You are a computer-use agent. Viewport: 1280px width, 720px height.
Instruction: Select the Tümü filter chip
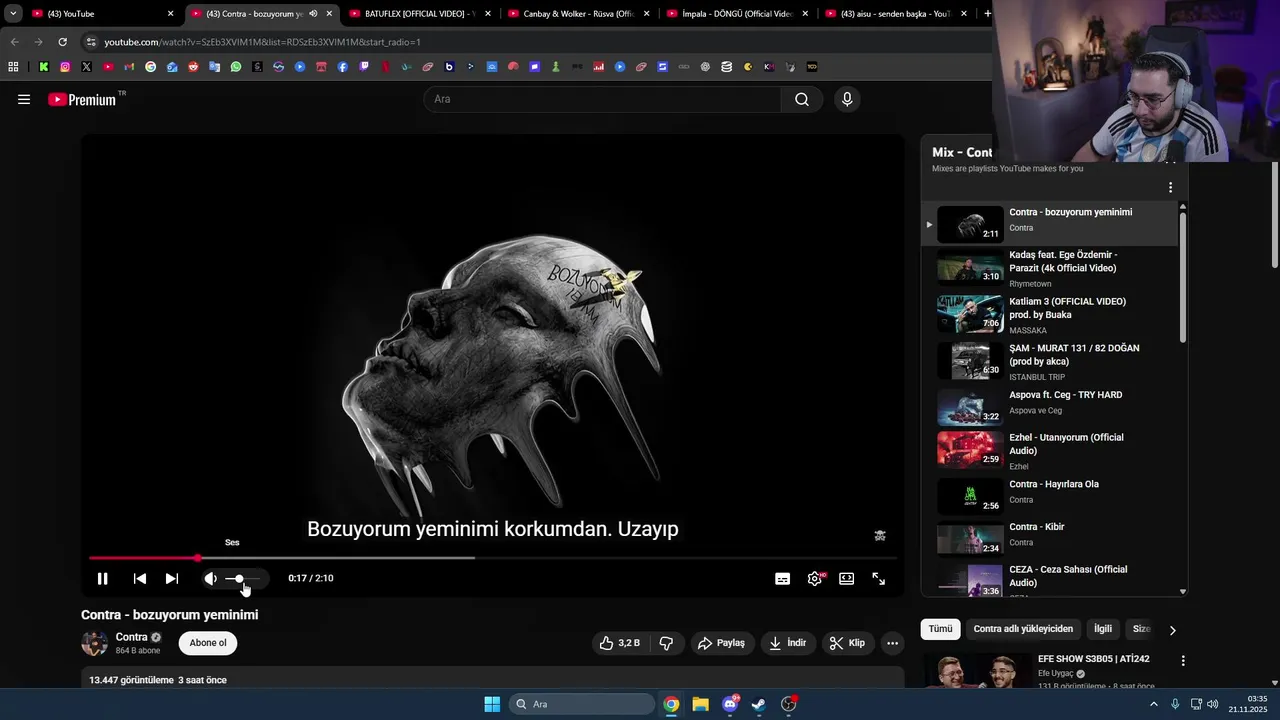(940, 629)
